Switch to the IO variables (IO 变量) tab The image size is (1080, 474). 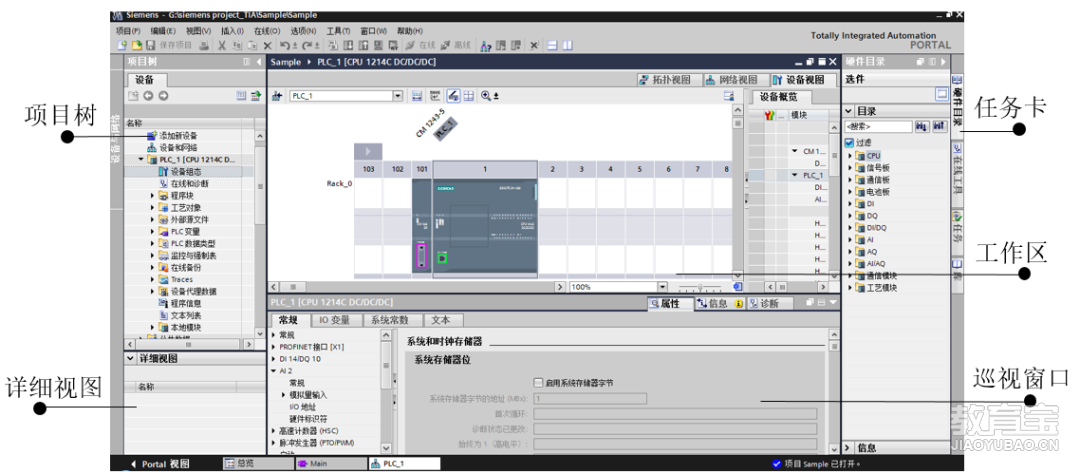[334, 320]
